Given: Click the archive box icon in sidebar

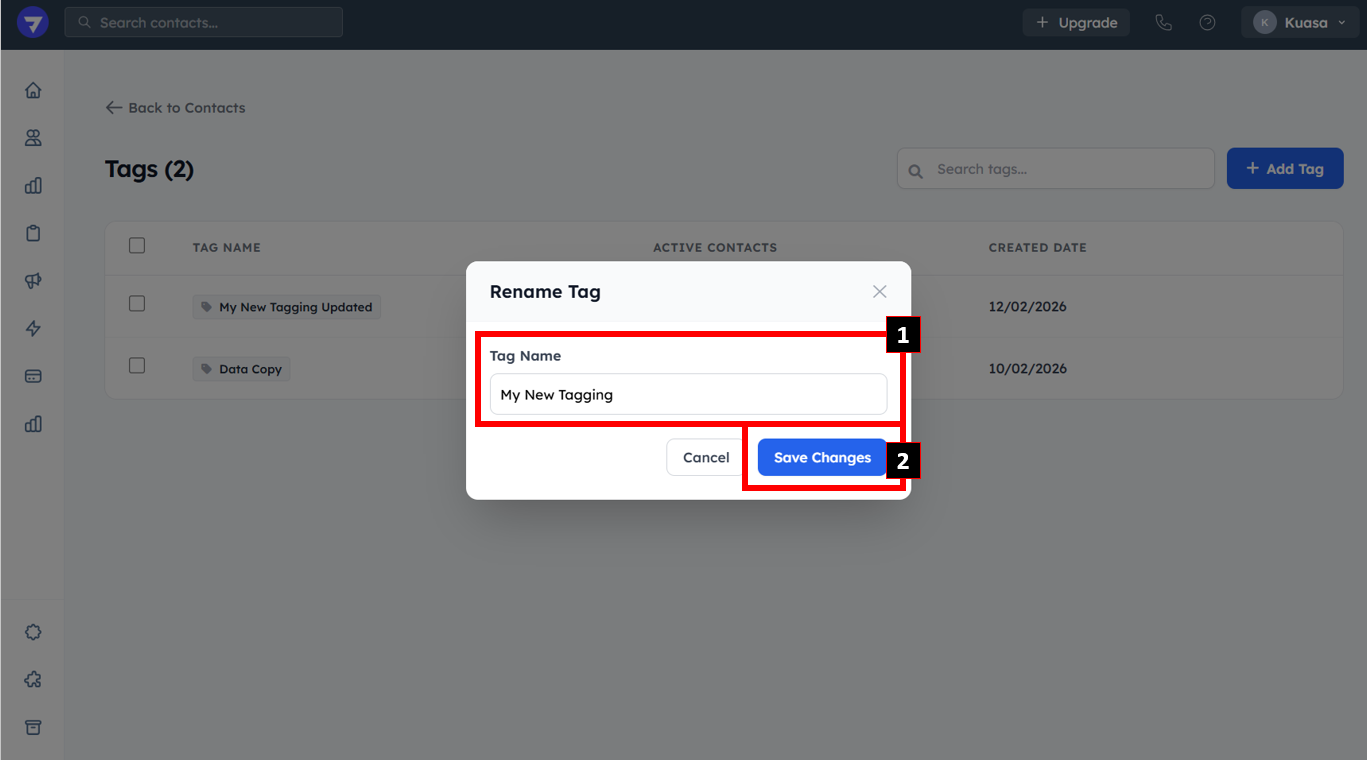Looking at the screenshot, I should pyautogui.click(x=33, y=727).
